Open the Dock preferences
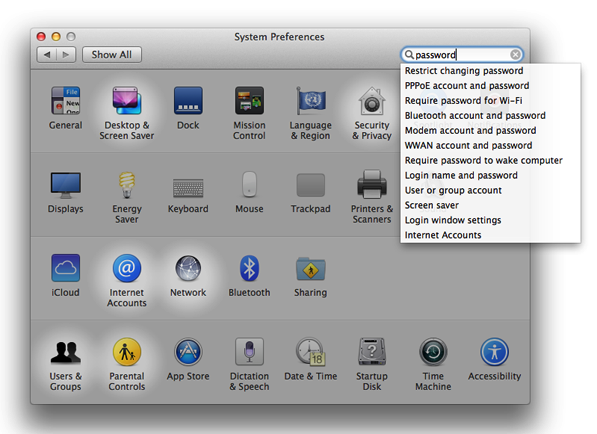Image resolution: width=597 pixels, height=434 pixels. (188, 108)
